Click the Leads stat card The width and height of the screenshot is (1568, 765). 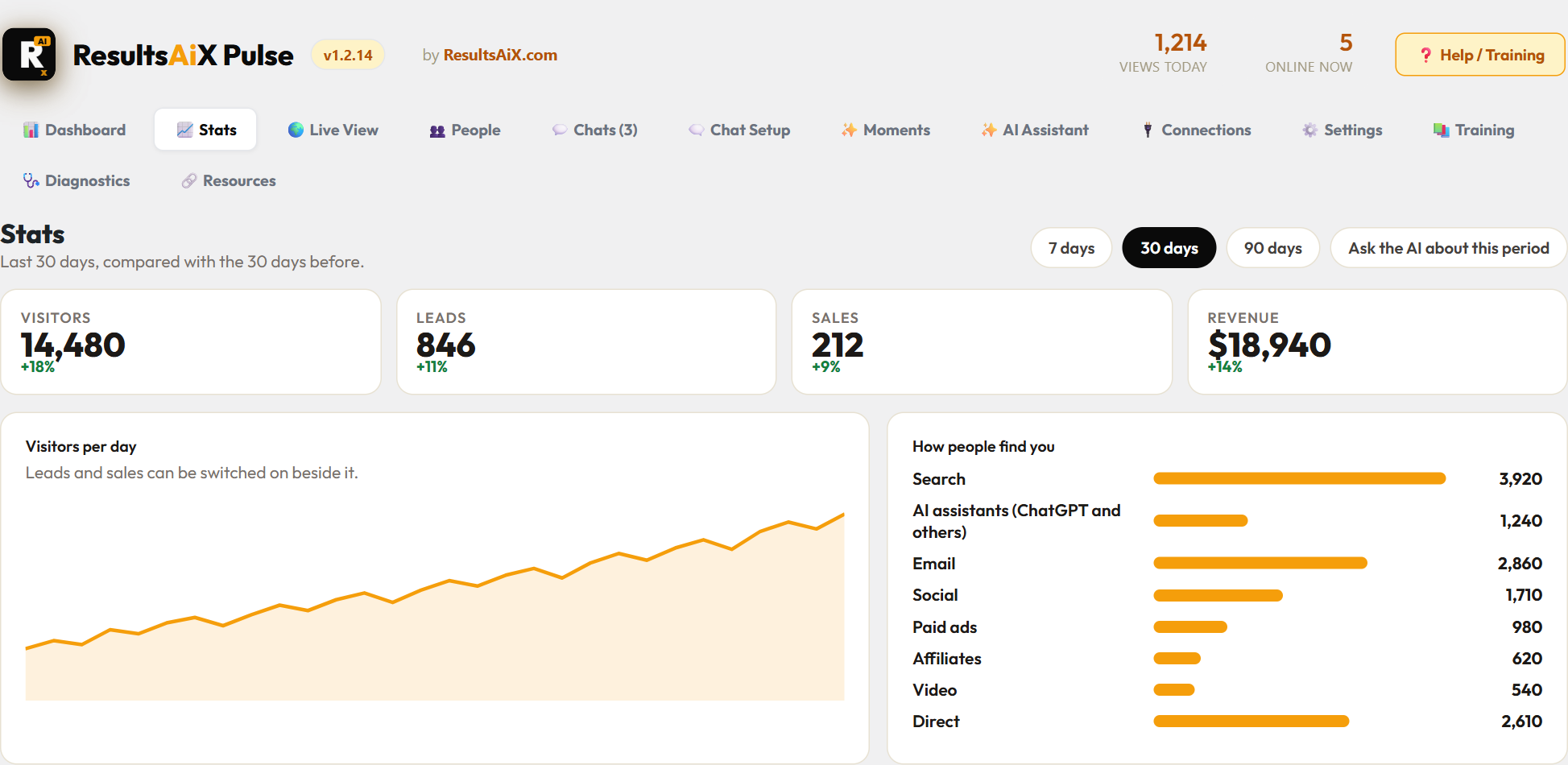click(x=586, y=342)
